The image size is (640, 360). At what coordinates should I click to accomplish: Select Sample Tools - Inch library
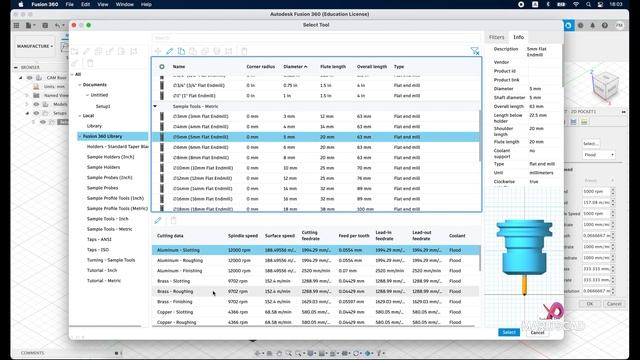click(x=107, y=219)
